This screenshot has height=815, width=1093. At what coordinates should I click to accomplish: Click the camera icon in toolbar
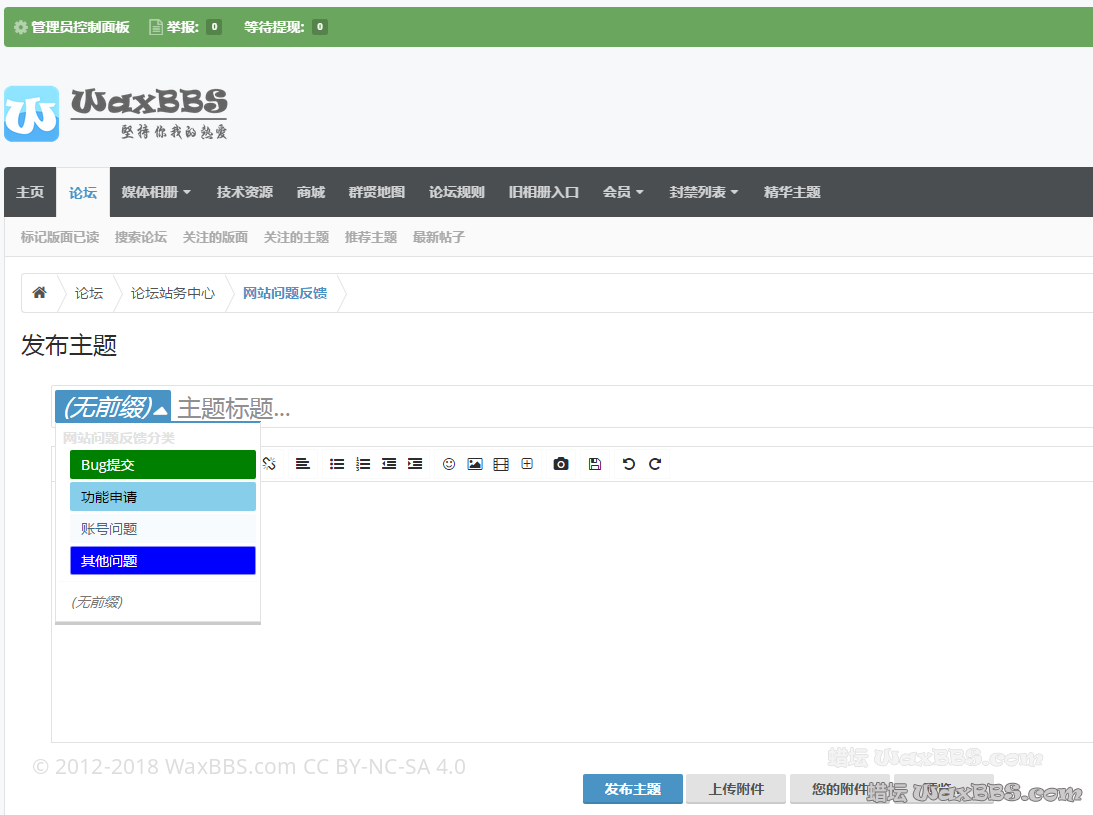[x=561, y=464]
